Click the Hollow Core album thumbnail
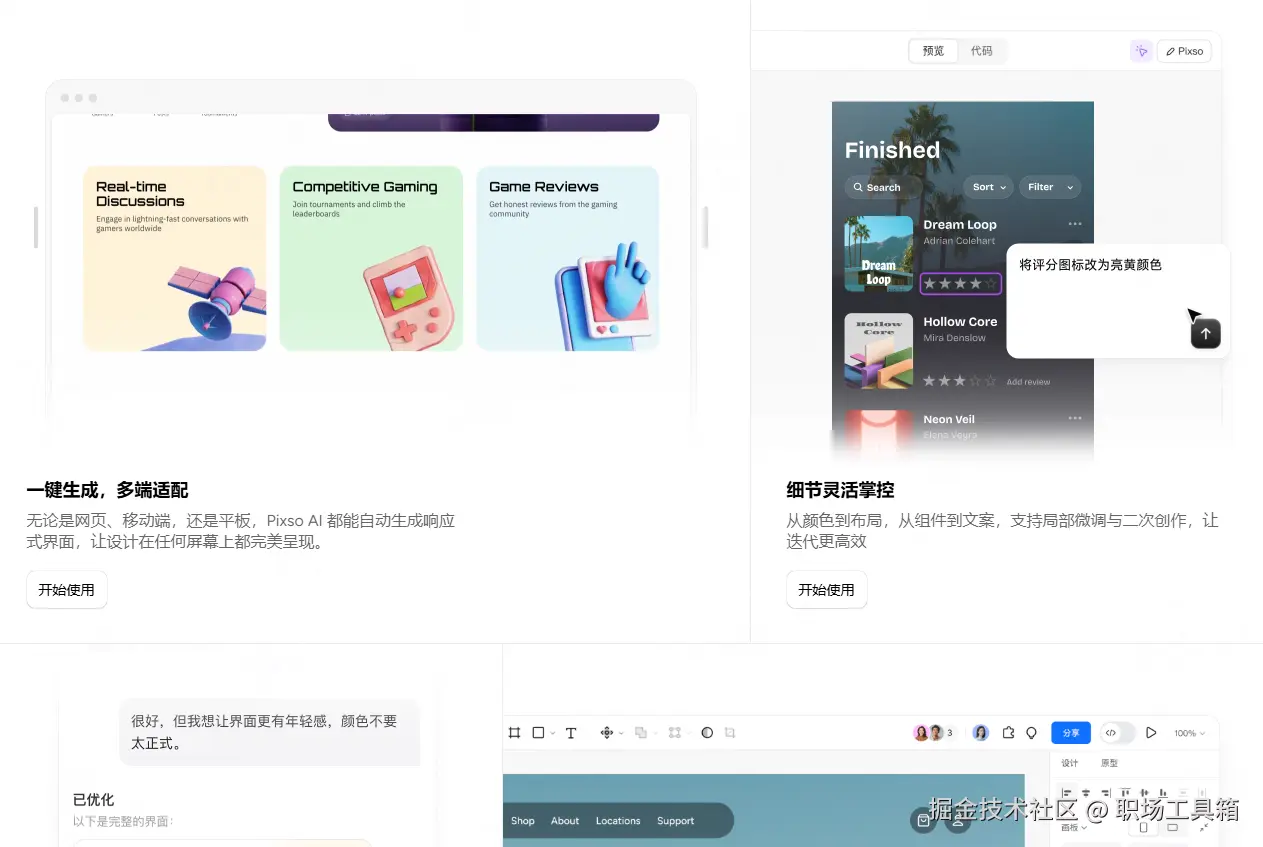Screen dimensions: 1263x847 [x=879, y=351]
